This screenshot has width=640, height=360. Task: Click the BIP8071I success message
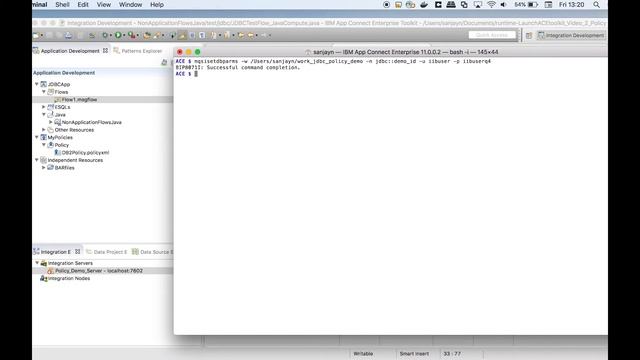(238, 68)
